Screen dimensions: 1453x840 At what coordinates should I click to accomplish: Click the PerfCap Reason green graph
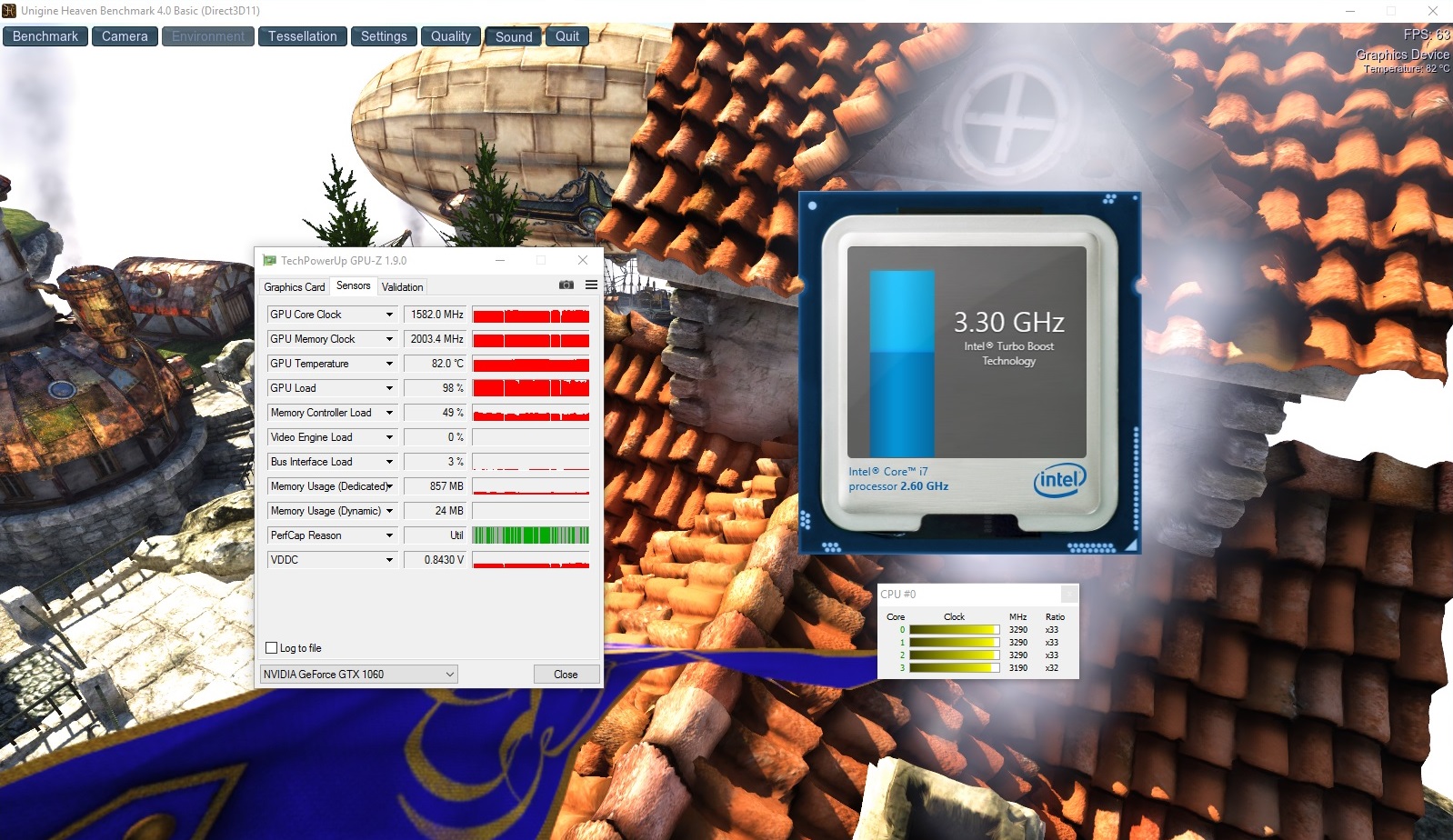point(531,535)
